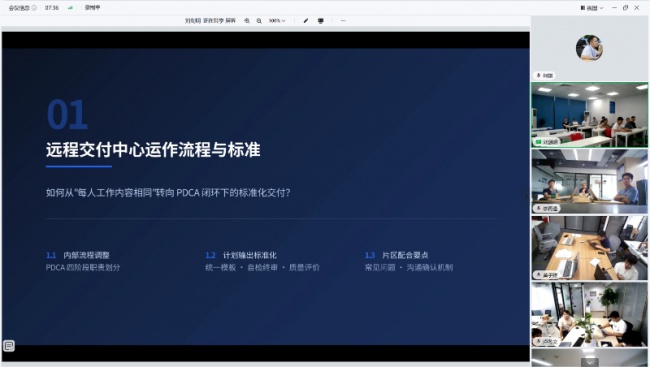Click the microphone icon on the wooden-table tile
650x367 pixels.
click(539, 275)
